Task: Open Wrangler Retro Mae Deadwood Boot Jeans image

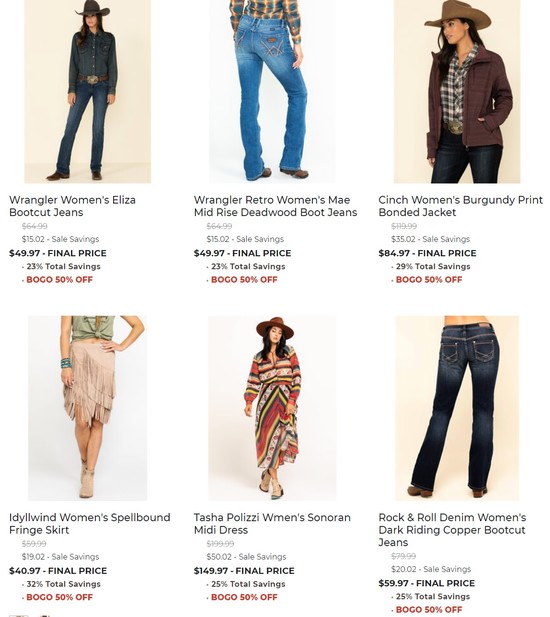Action: coord(272,91)
